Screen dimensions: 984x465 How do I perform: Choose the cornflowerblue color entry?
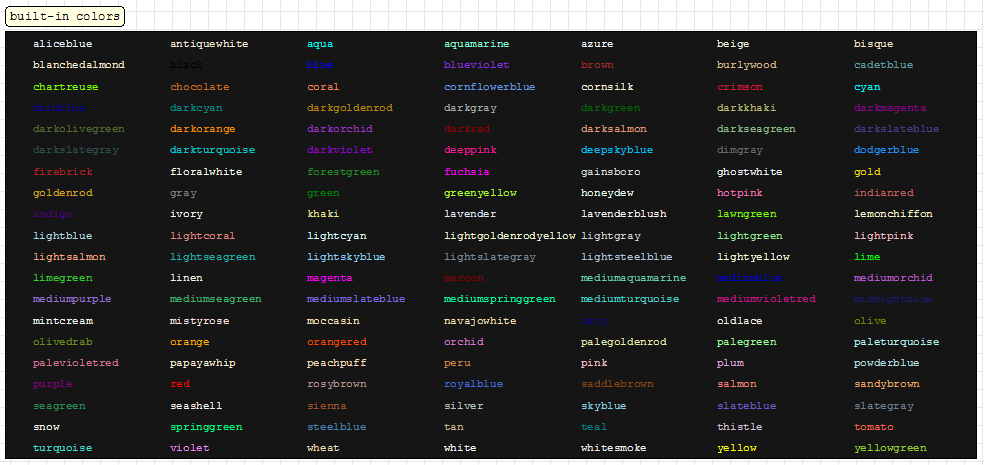(x=490, y=87)
